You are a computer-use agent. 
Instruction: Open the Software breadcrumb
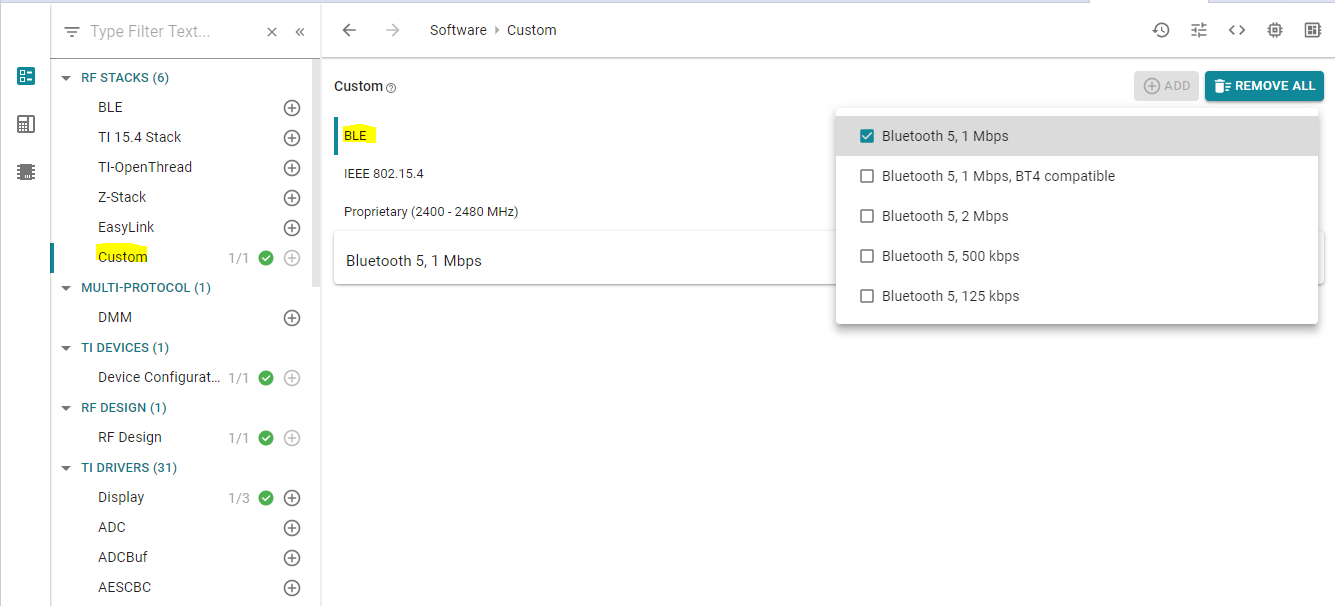point(458,29)
